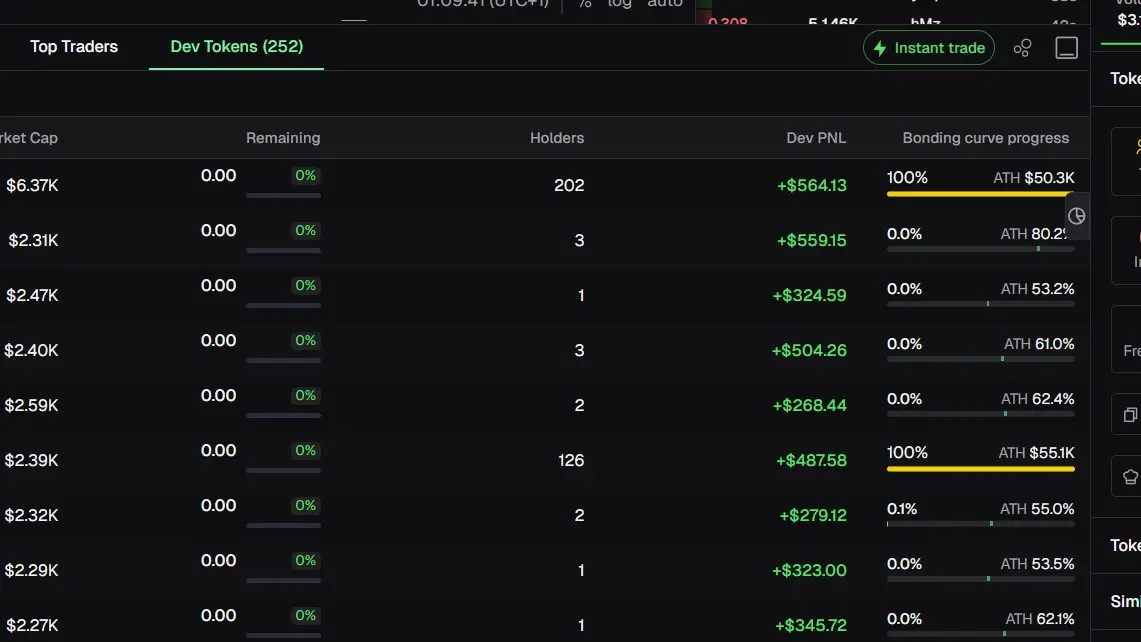Click the market cap $6.37K
The image size is (1141, 642).
click(32, 186)
